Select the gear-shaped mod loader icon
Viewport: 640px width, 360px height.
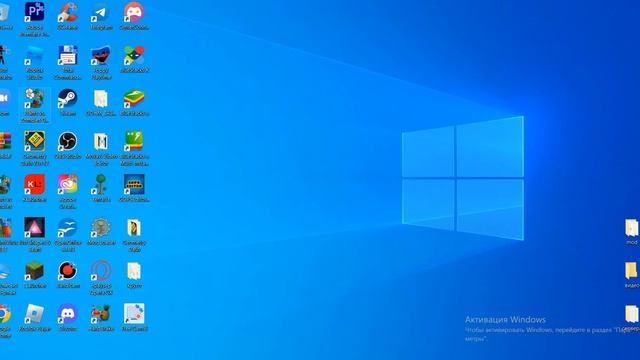point(101,227)
